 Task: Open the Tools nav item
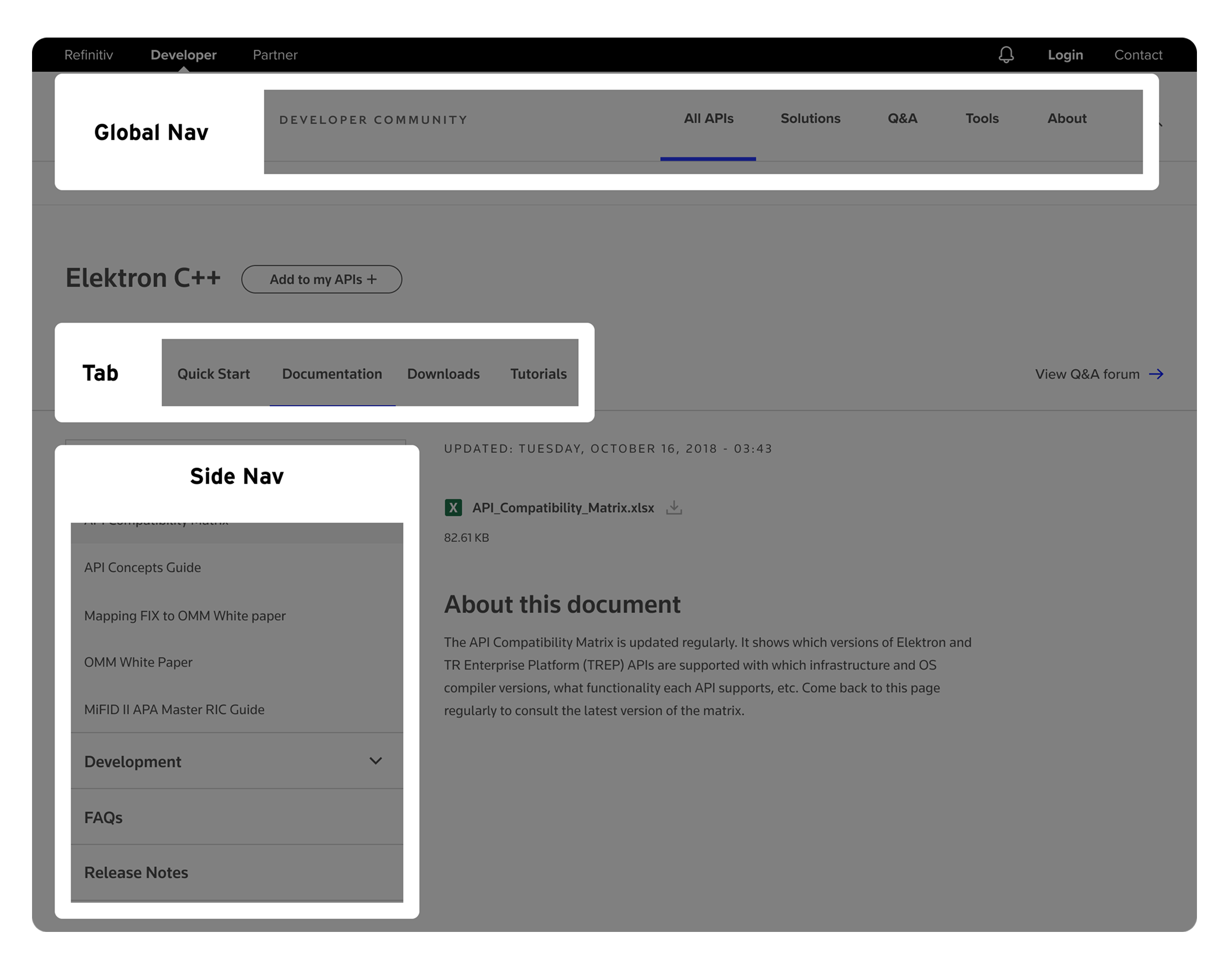(982, 118)
